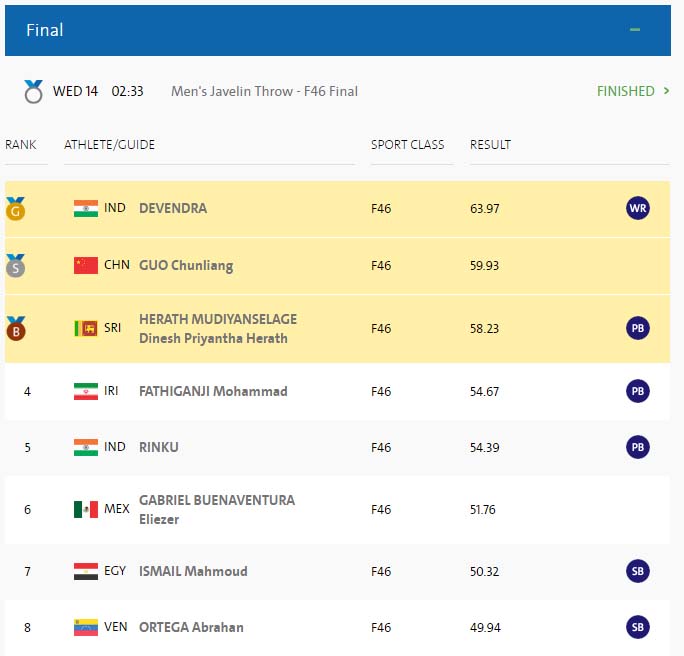Viewport: 684px width, 656px height.
Task: Click PB badge in Herath Mudiyanselage row
Action: (x=637, y=328)
